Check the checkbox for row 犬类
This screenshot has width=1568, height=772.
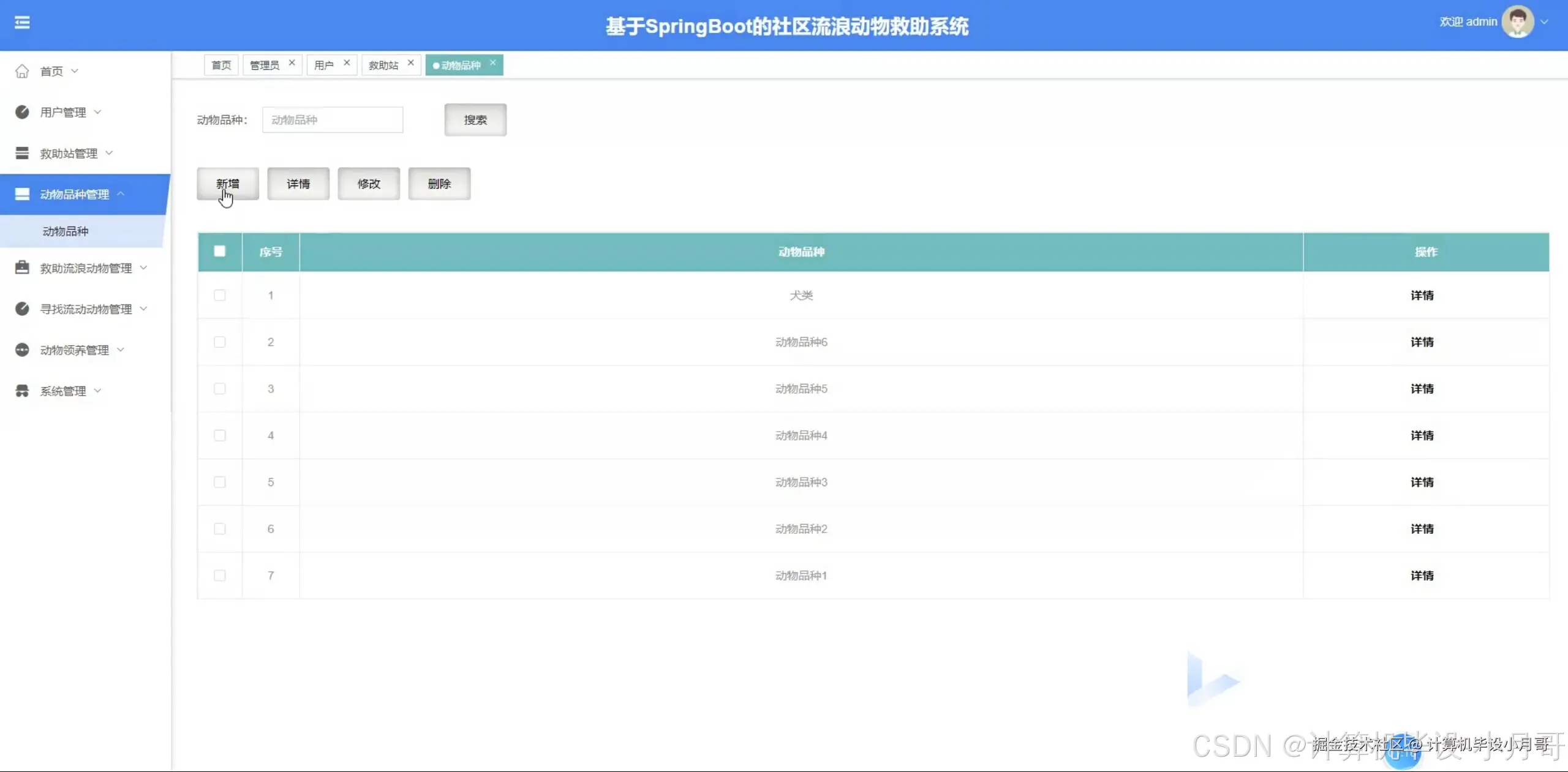pos(220,295)
